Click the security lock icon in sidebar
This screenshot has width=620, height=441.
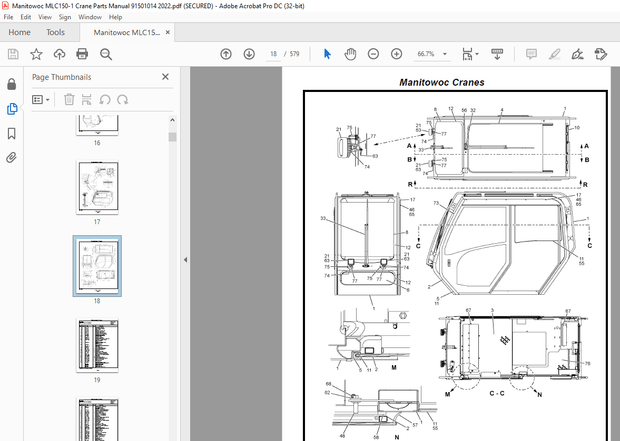(12, 84)
